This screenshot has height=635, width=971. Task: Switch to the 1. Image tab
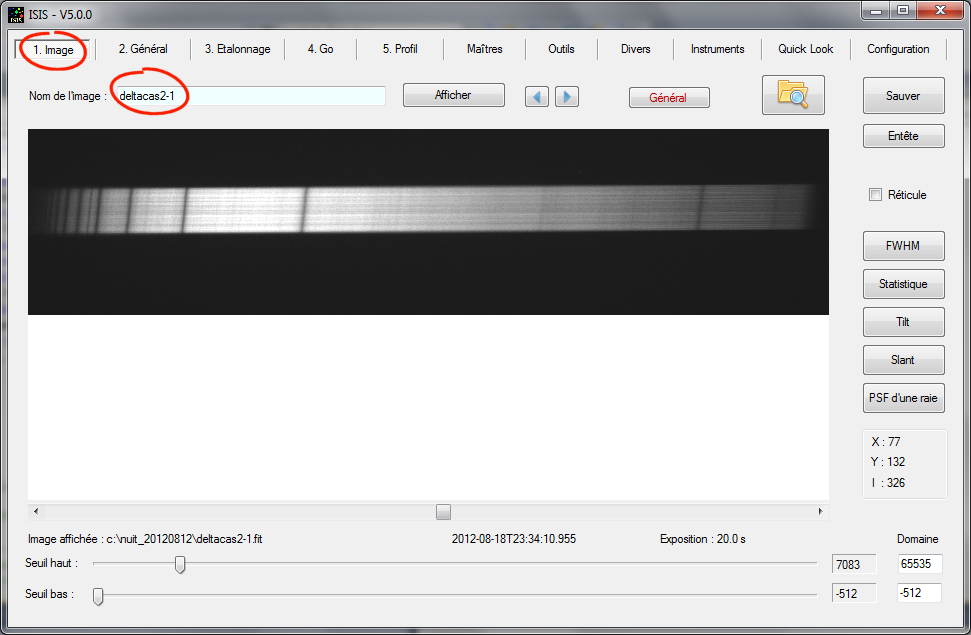tap(53, 50)
